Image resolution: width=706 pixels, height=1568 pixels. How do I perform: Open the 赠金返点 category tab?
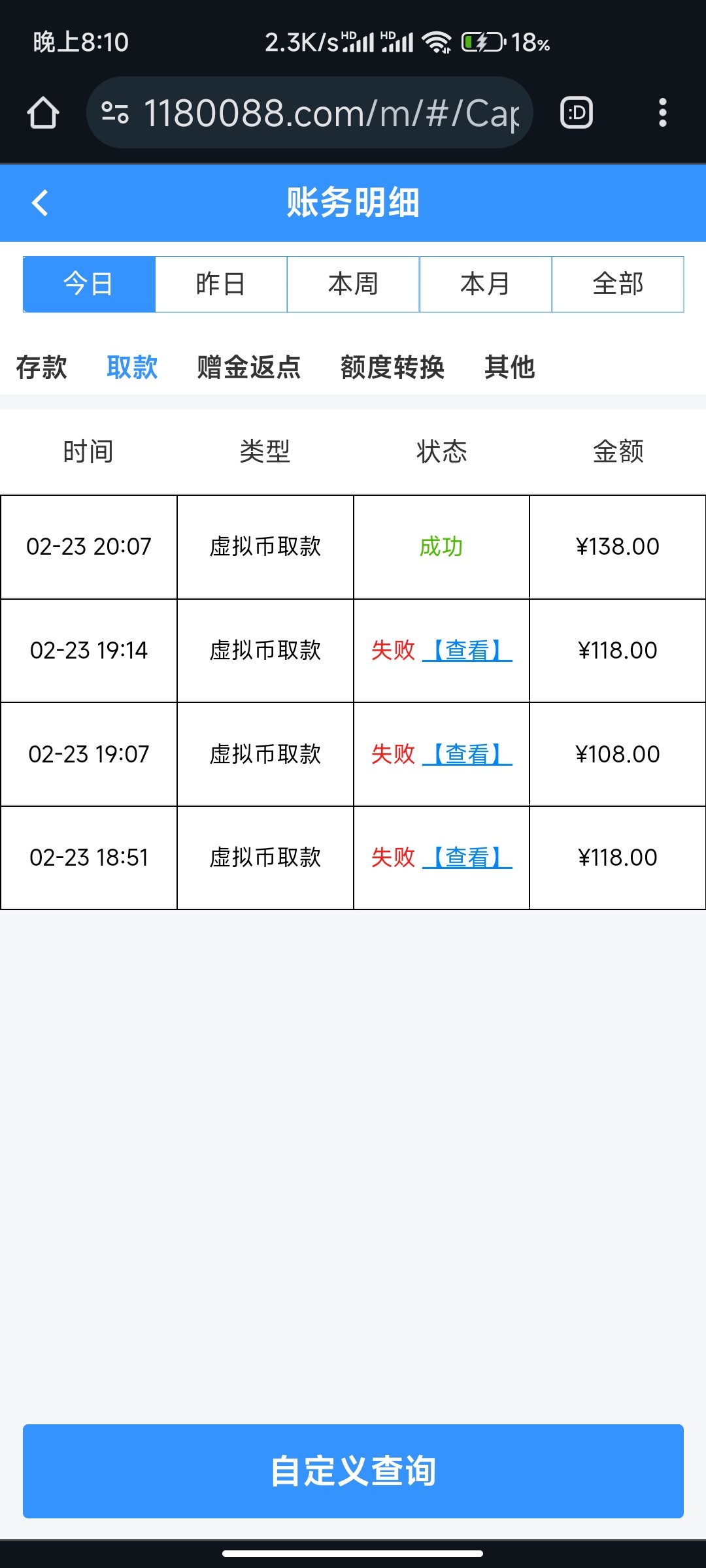[x=249, y=367]
